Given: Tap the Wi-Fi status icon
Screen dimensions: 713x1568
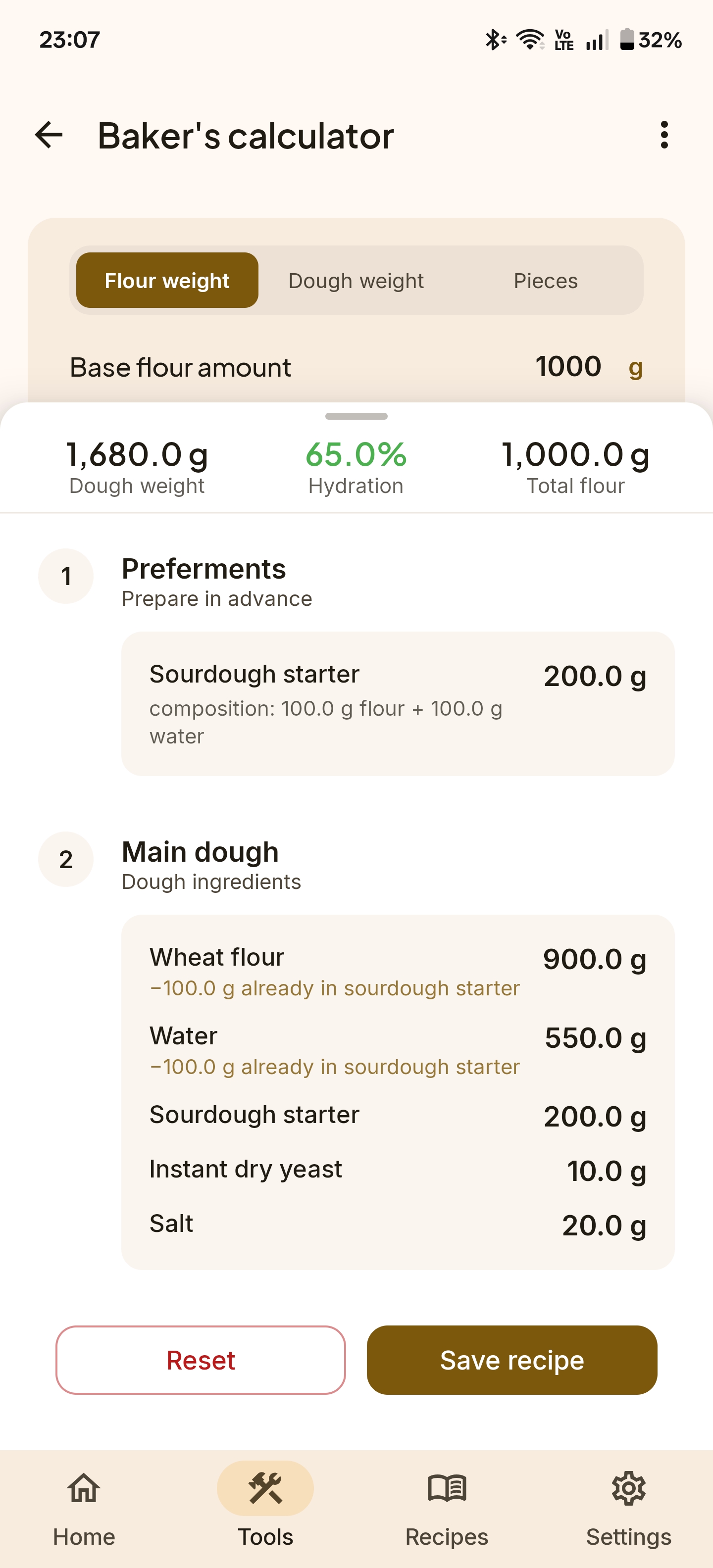Looking at the screenshot, I should (530, 40).
